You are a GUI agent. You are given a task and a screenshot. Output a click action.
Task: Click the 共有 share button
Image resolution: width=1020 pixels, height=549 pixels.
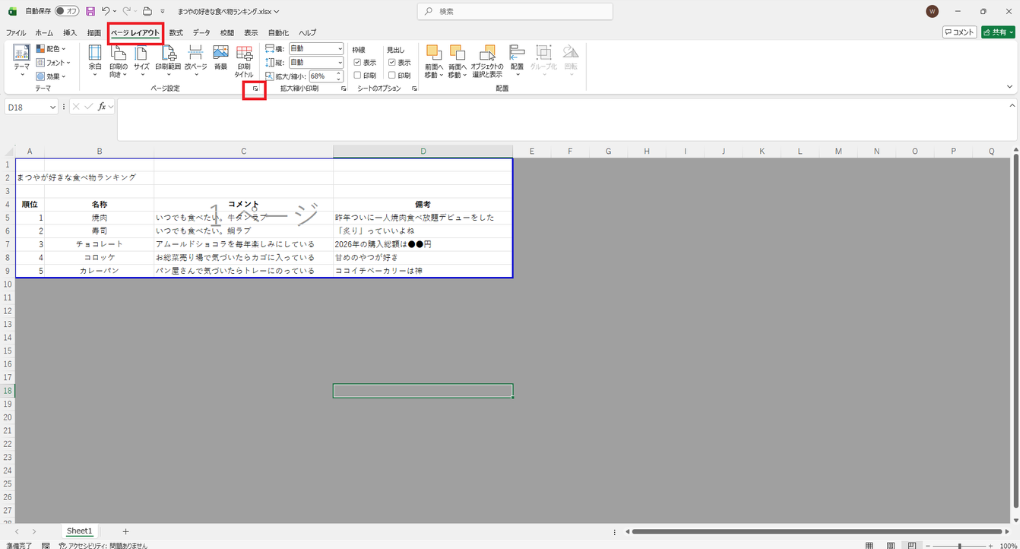tap(998, 32)
